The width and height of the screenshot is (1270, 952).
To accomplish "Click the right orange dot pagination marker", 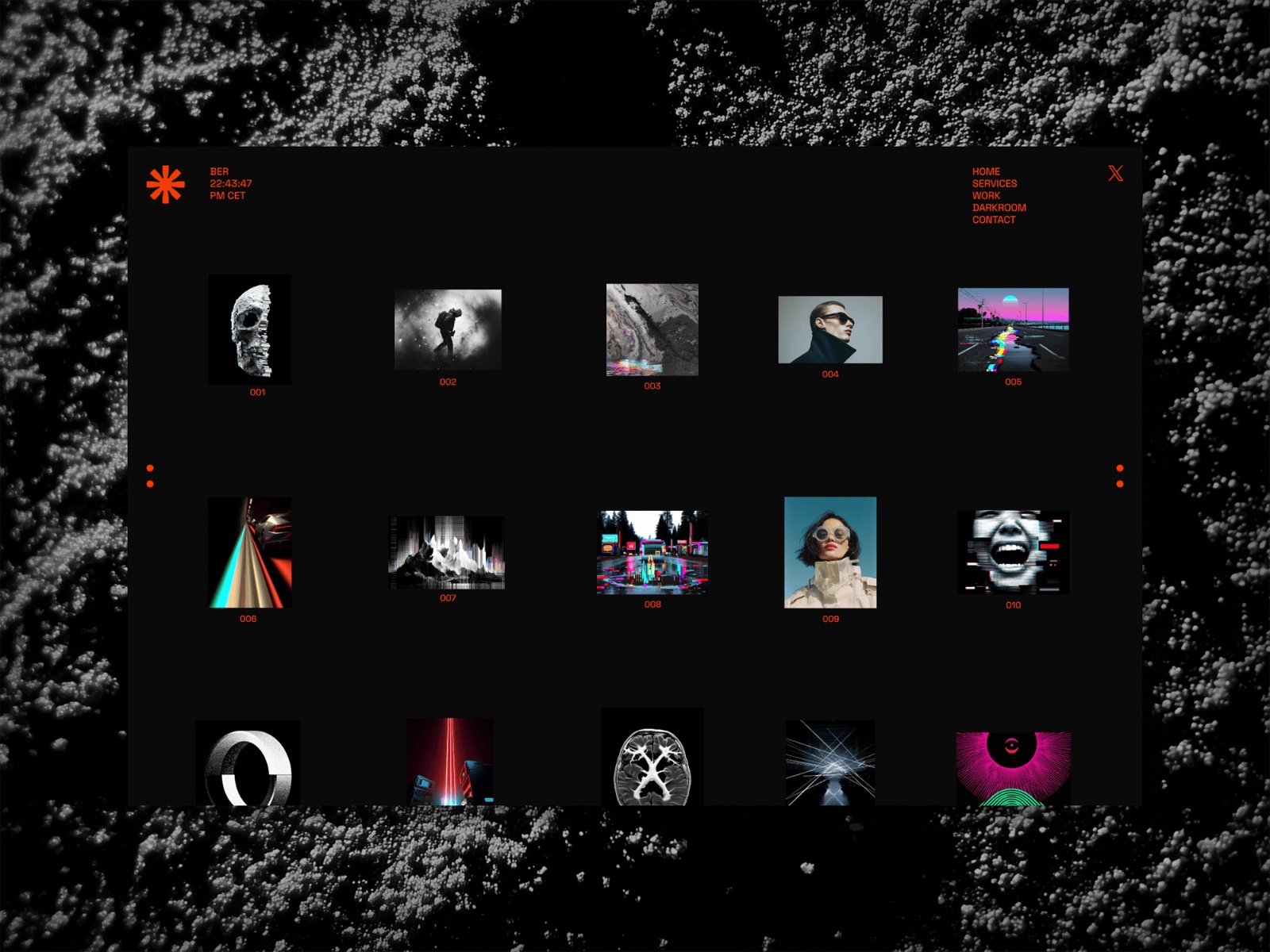I will (x=1122, y=474).
